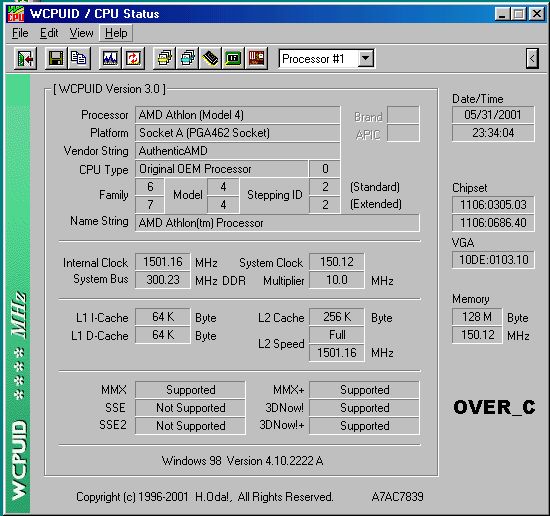Click the SSE 'Not Supported' field
This screenshot has width=550, height=516.
tap(190, 408)
